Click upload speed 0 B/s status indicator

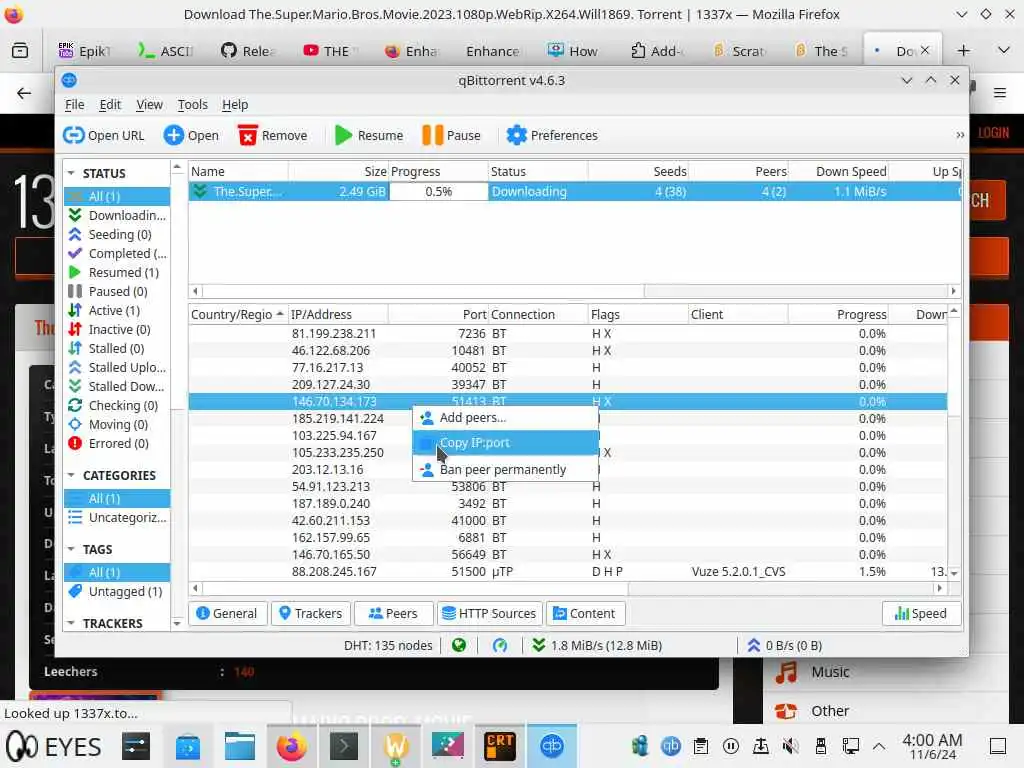784,645
